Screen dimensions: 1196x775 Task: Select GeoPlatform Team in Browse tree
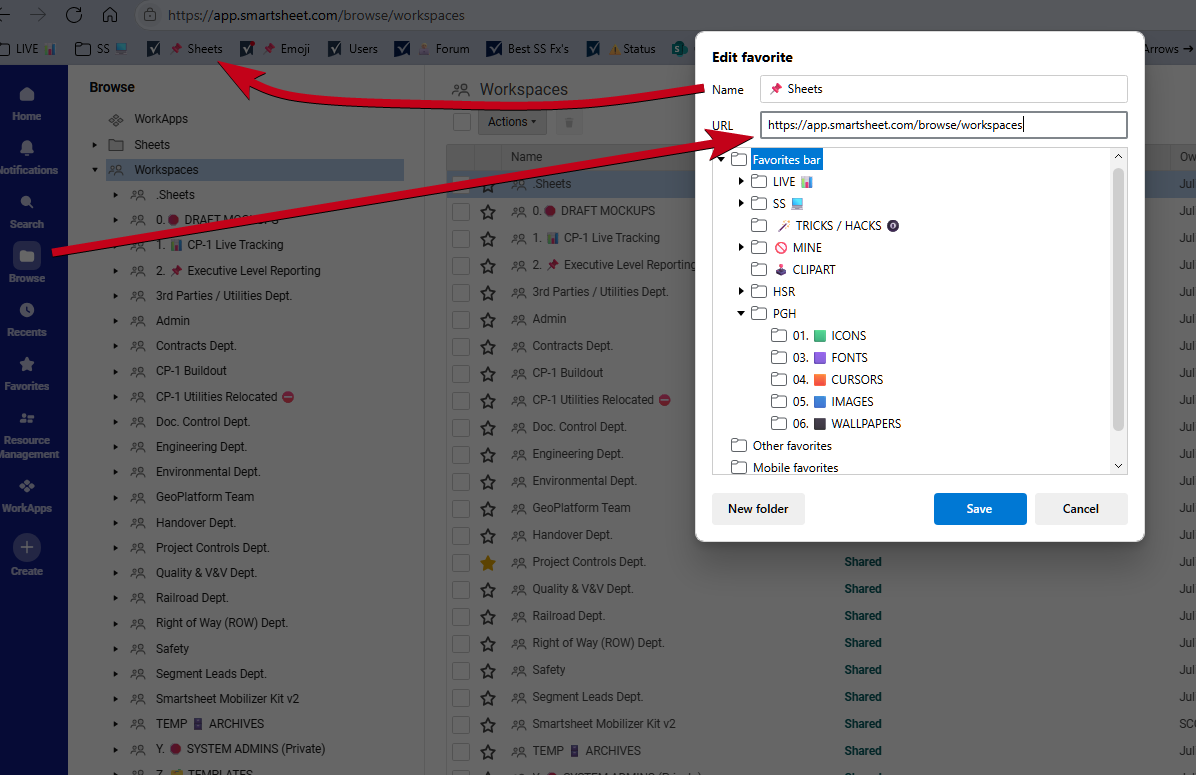205,497
